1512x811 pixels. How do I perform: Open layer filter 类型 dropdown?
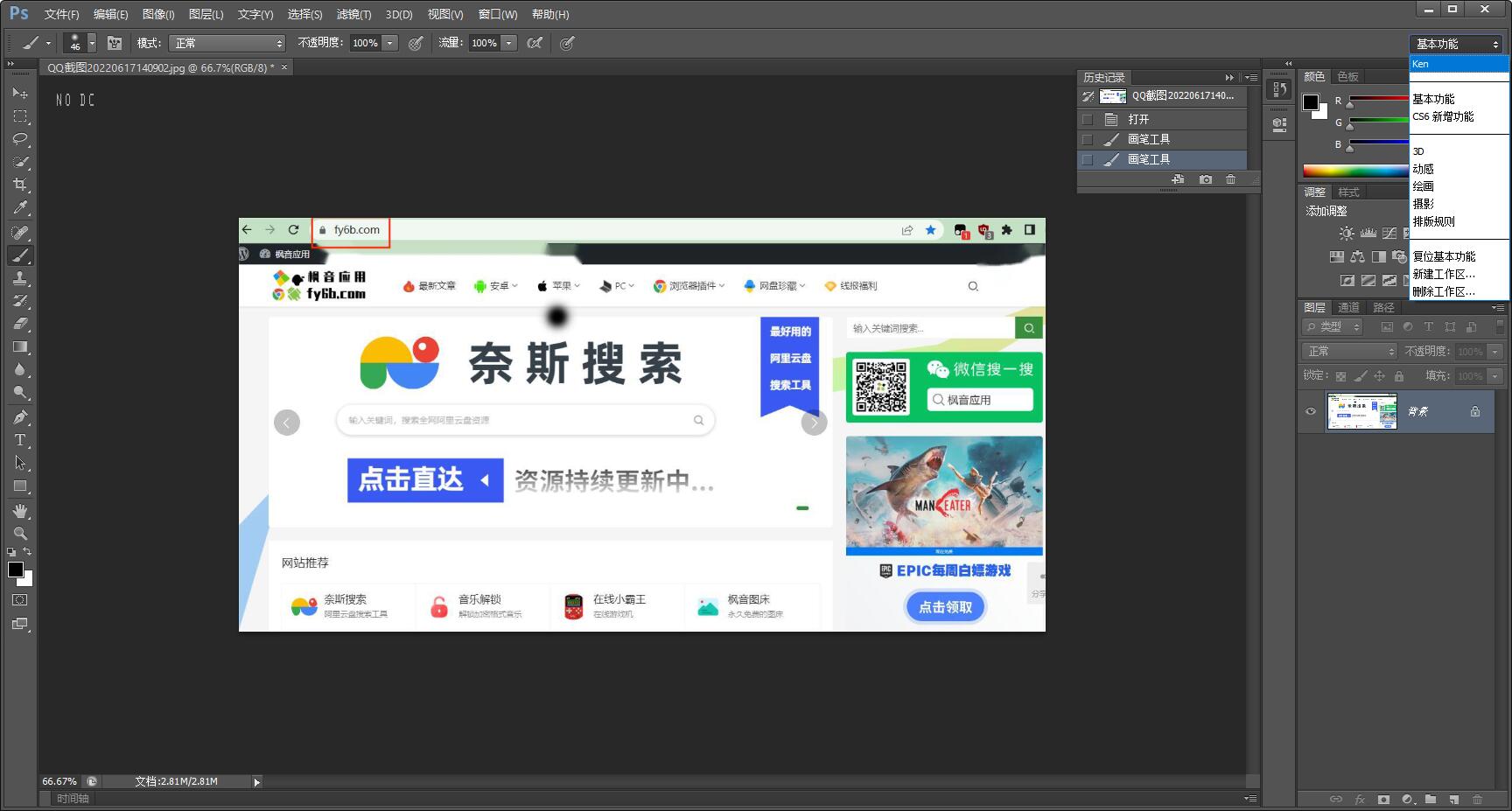point(1332,326)
